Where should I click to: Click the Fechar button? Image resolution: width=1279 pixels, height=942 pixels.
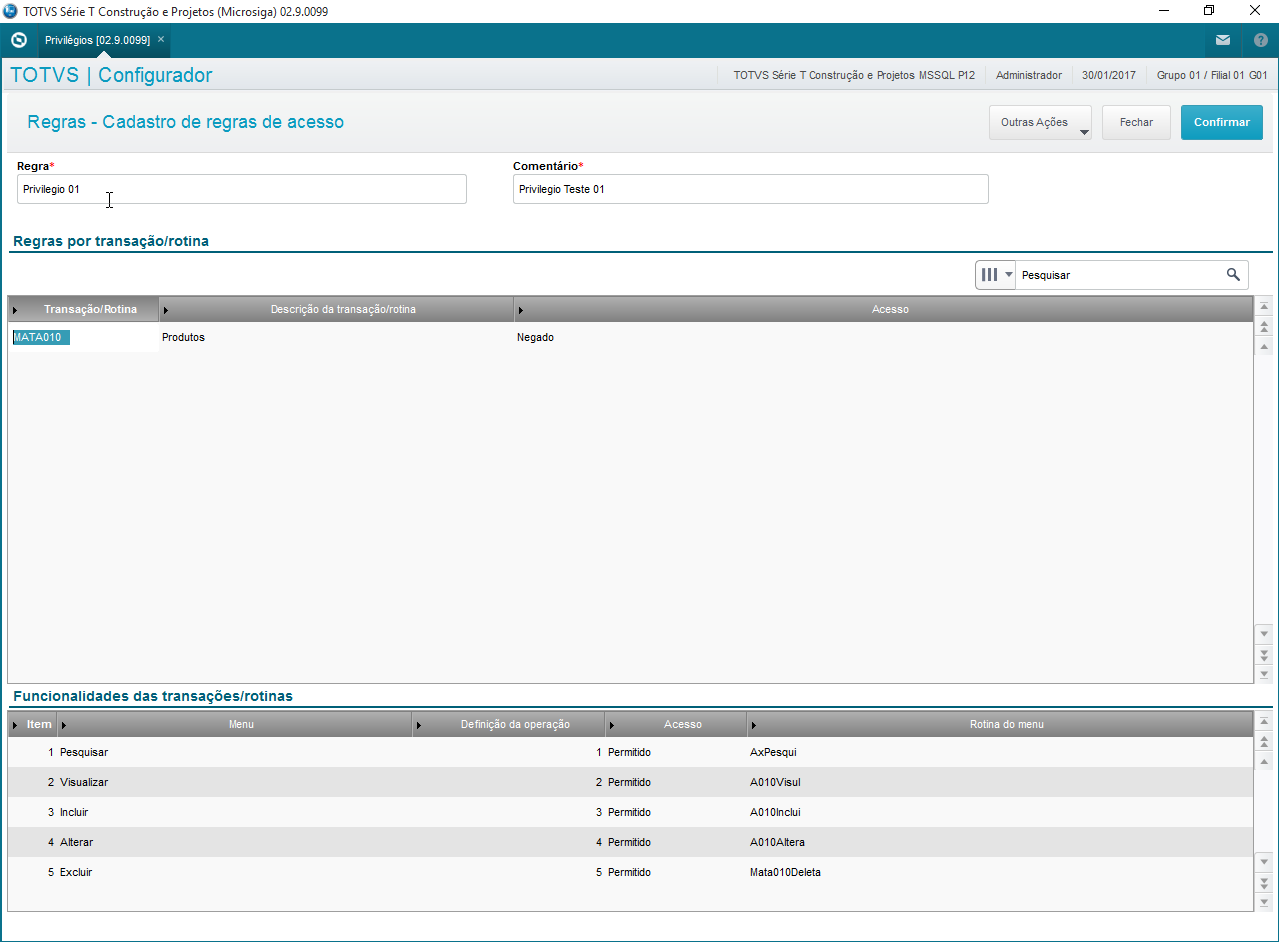pos(1136,122)
